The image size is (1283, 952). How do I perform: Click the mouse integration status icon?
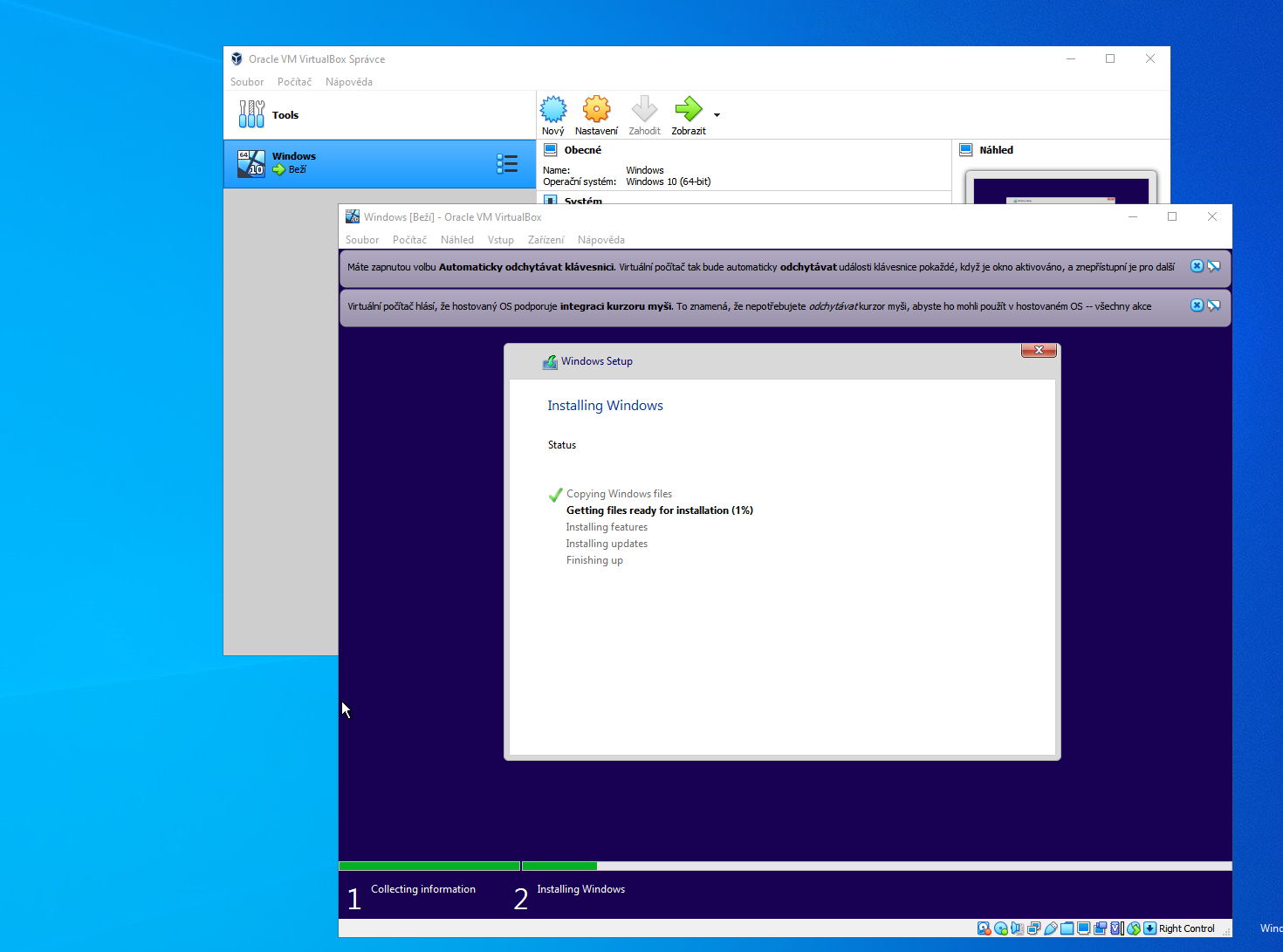1134,928
